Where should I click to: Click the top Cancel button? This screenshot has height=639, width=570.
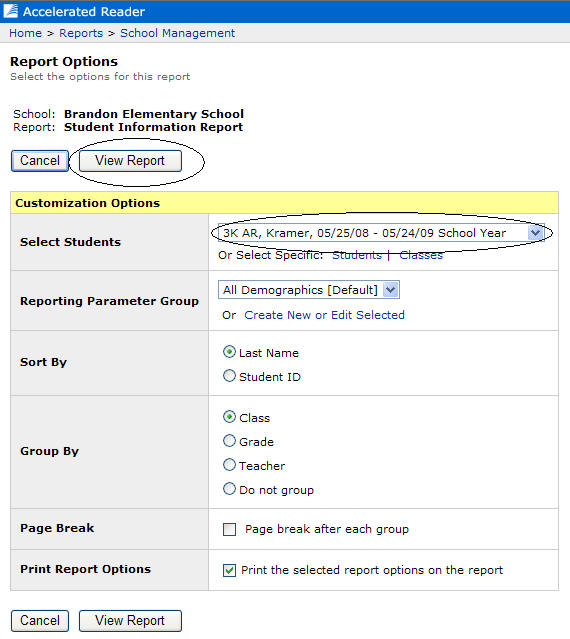[40, 161]
